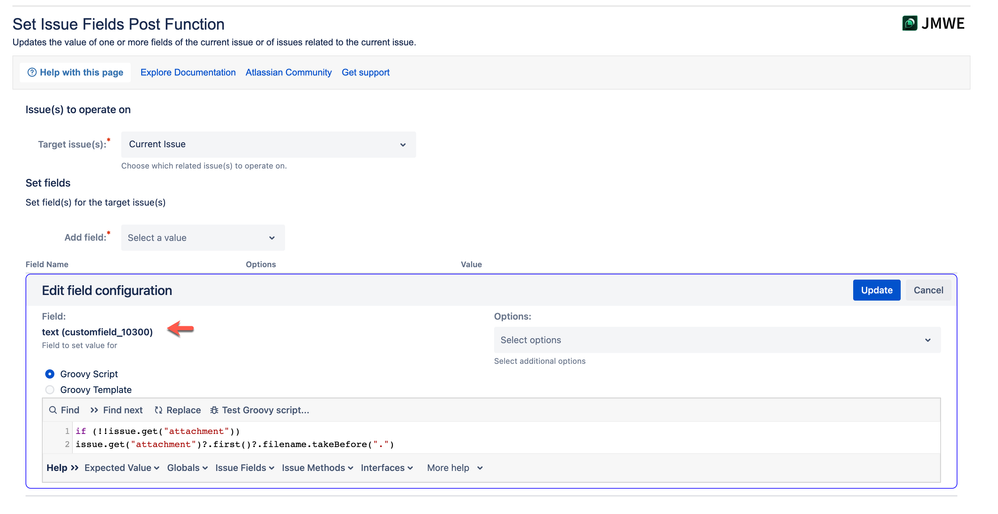Screen dimensions: 998x514
Task: Click the Cancel button
Action: click(928, 290)
